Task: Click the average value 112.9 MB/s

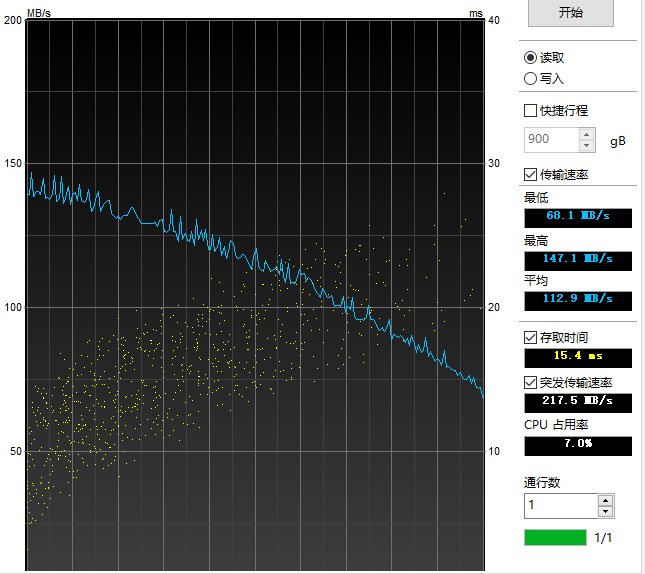Action: [x=578, y=301]
